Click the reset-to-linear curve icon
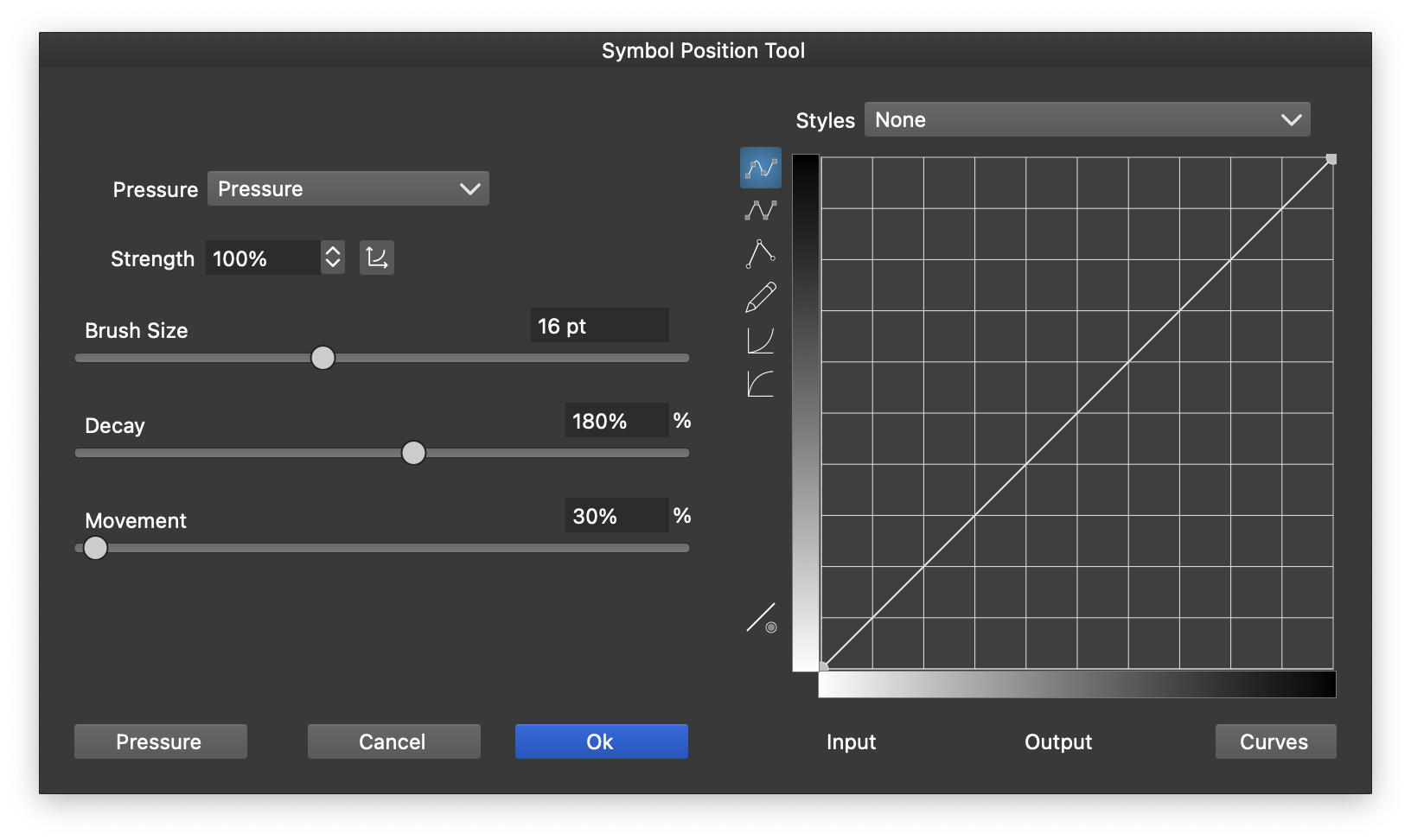 tap(761, 618)
